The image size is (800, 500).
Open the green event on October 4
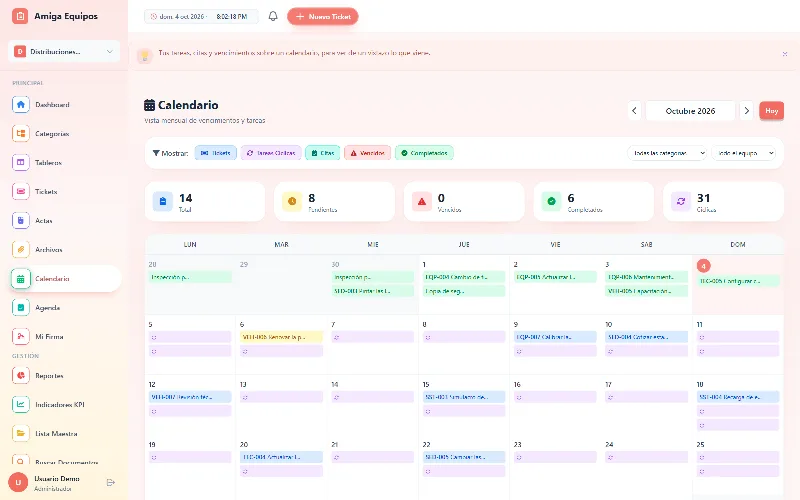click(738, 281)
